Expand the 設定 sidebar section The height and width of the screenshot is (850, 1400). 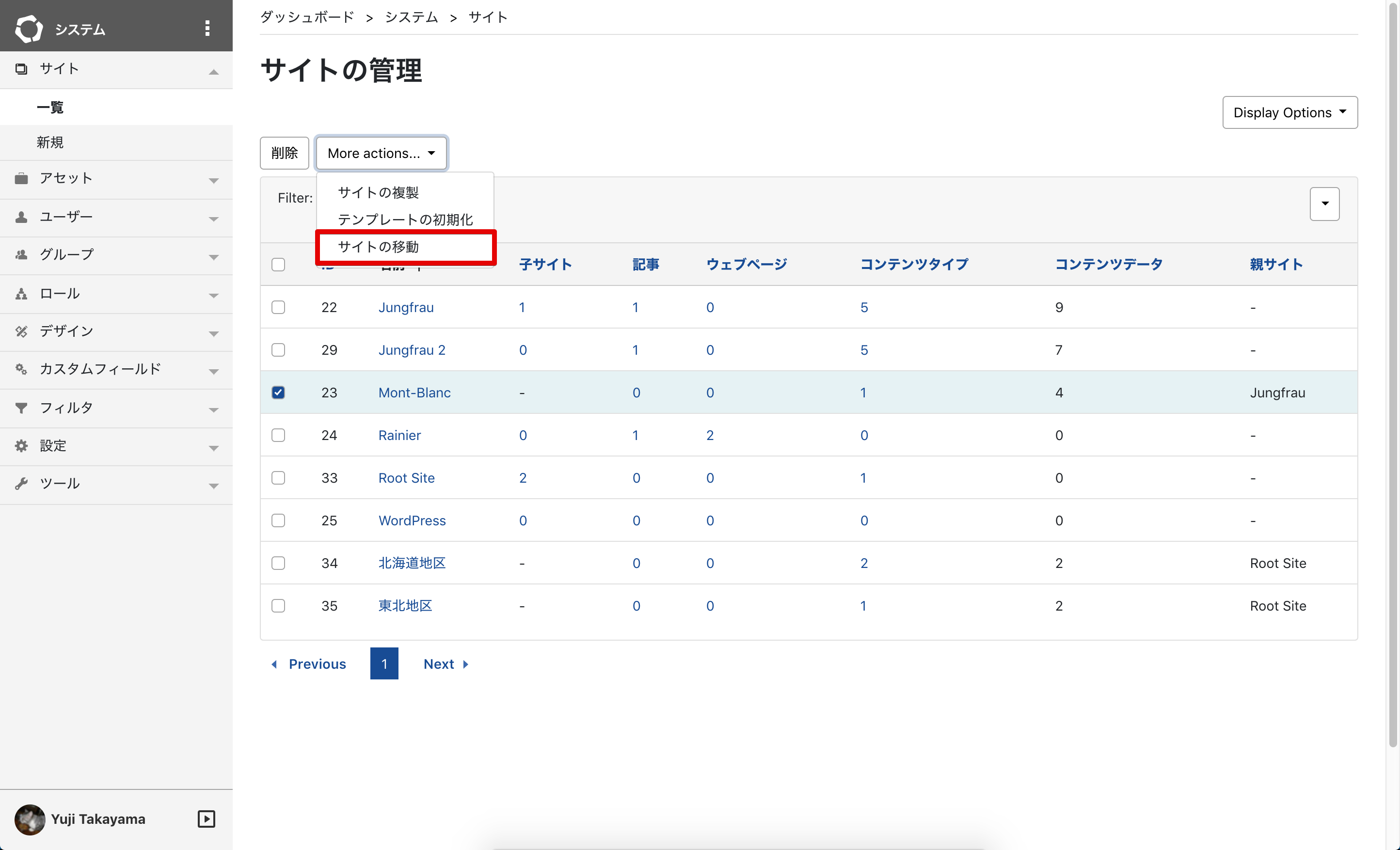[214, 448]
